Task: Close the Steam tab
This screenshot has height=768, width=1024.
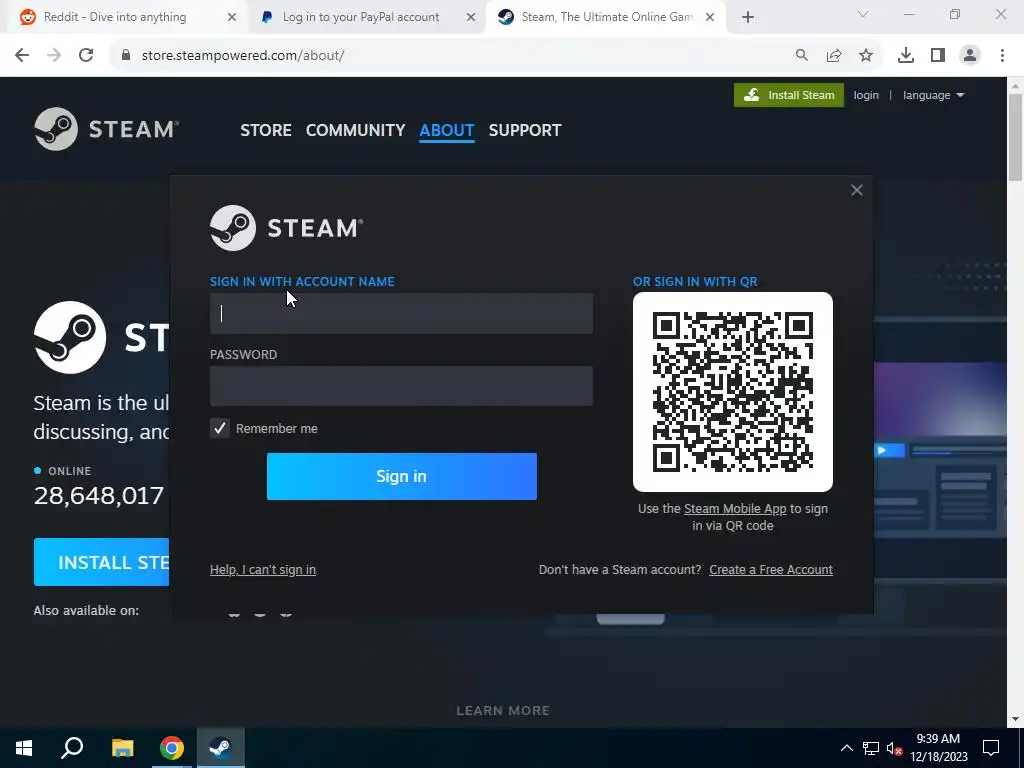Action: click(710, 18)
